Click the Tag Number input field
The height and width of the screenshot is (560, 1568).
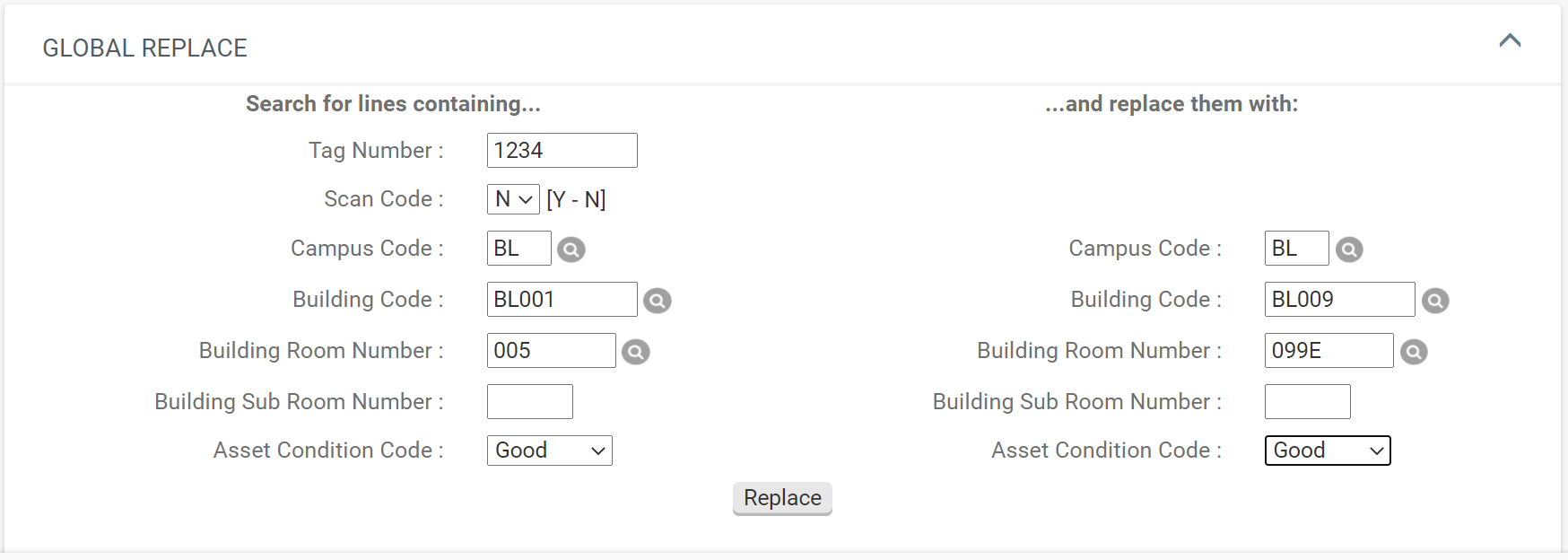(562, 151)
